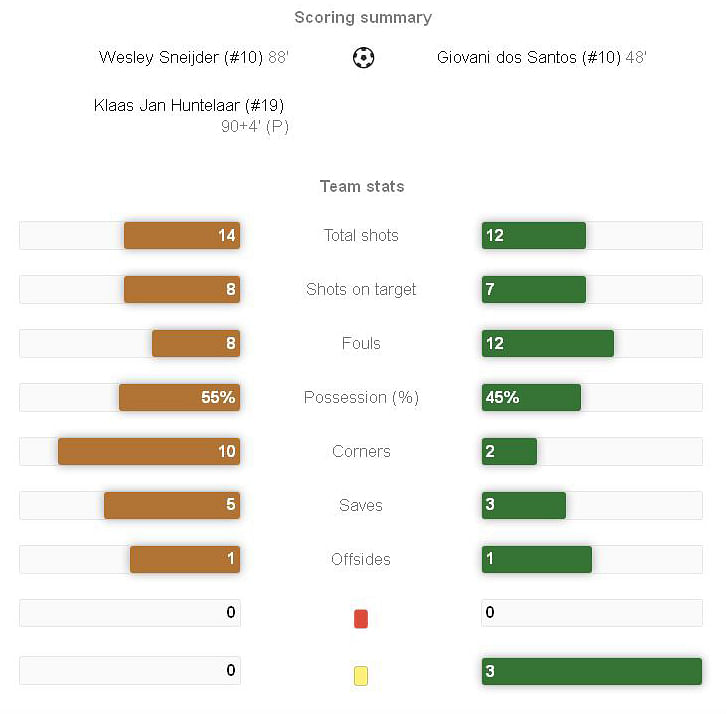Click the green Corners bar showing 2
Viewport: 727px width, 714px height.
point(509,452)
